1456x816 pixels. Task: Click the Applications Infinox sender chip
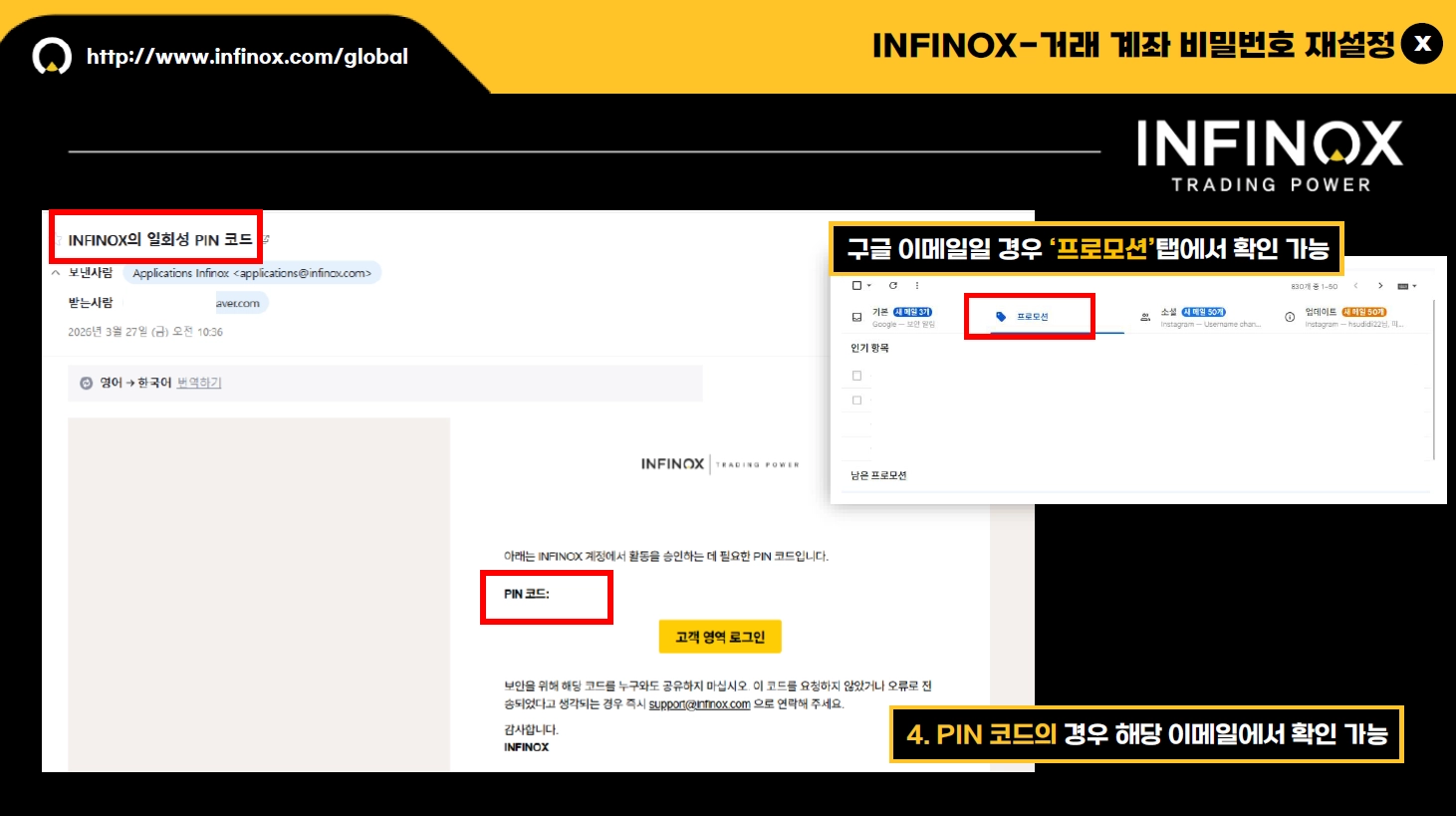[252, 273]
